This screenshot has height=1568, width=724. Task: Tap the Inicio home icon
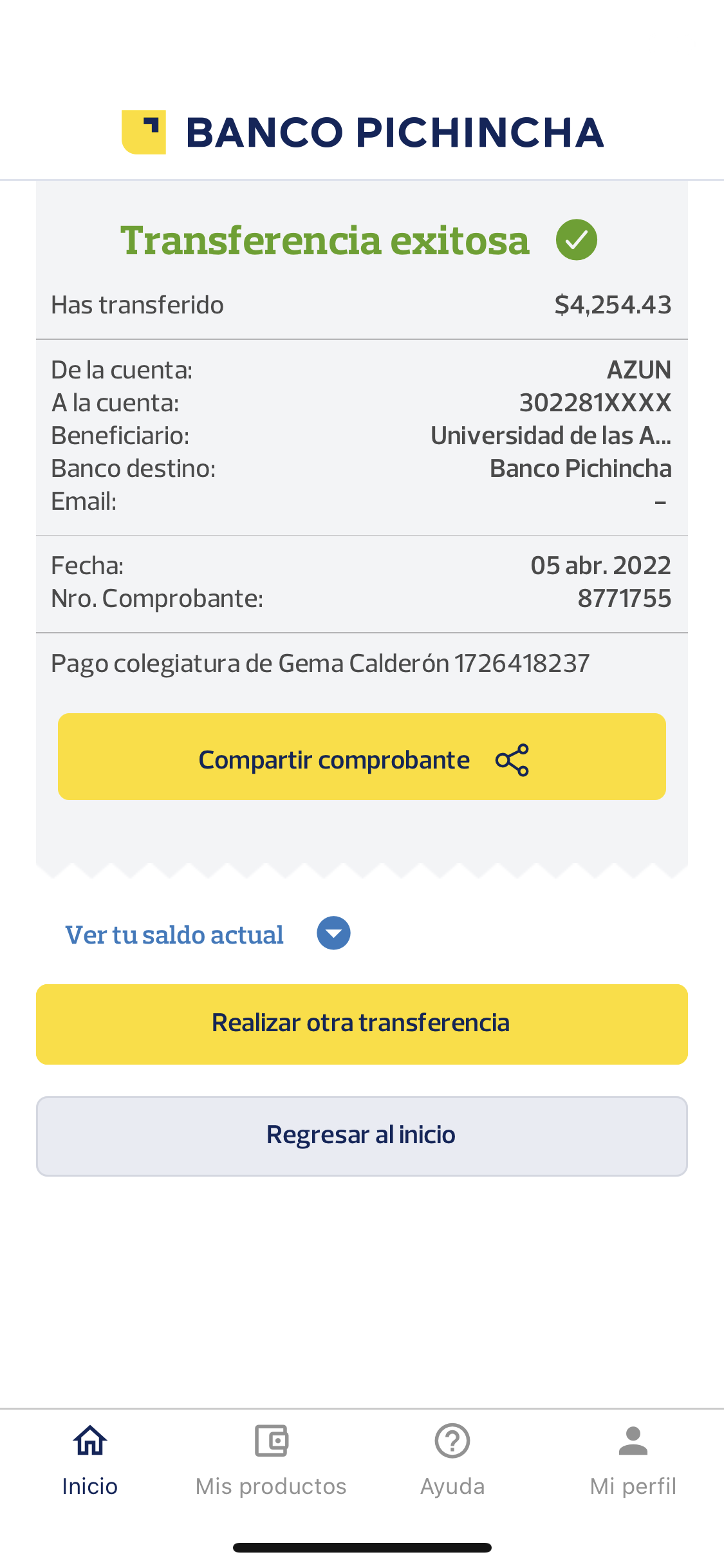point(90,1441)
